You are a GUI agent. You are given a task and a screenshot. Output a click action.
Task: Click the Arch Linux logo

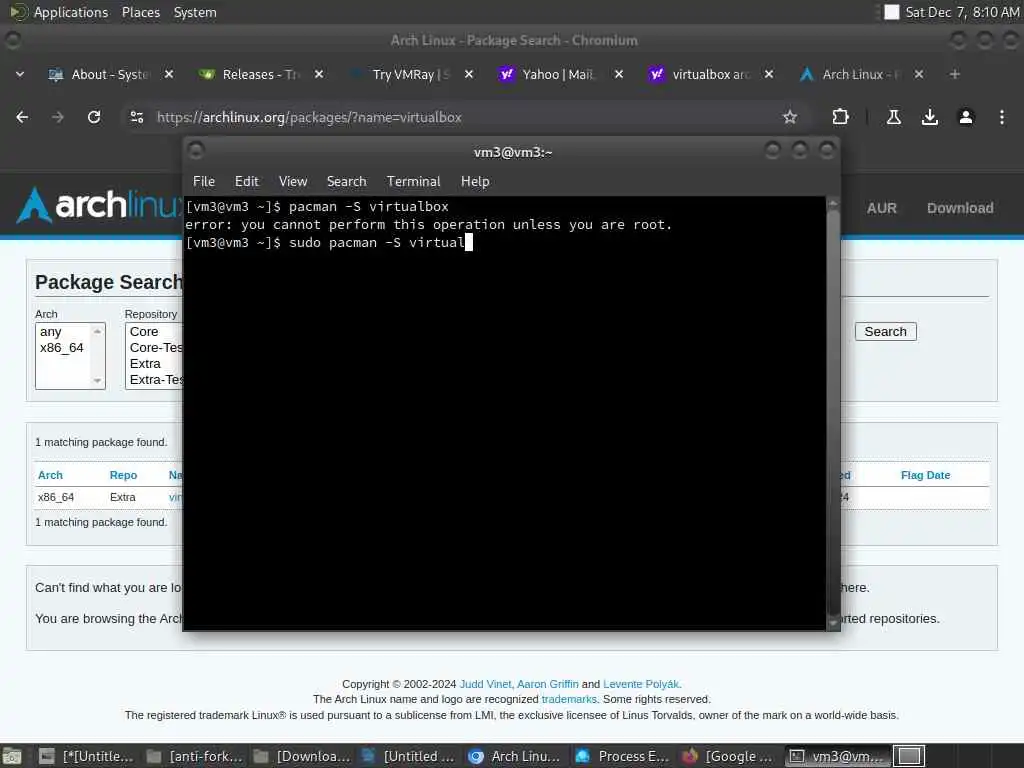(99, 205)
